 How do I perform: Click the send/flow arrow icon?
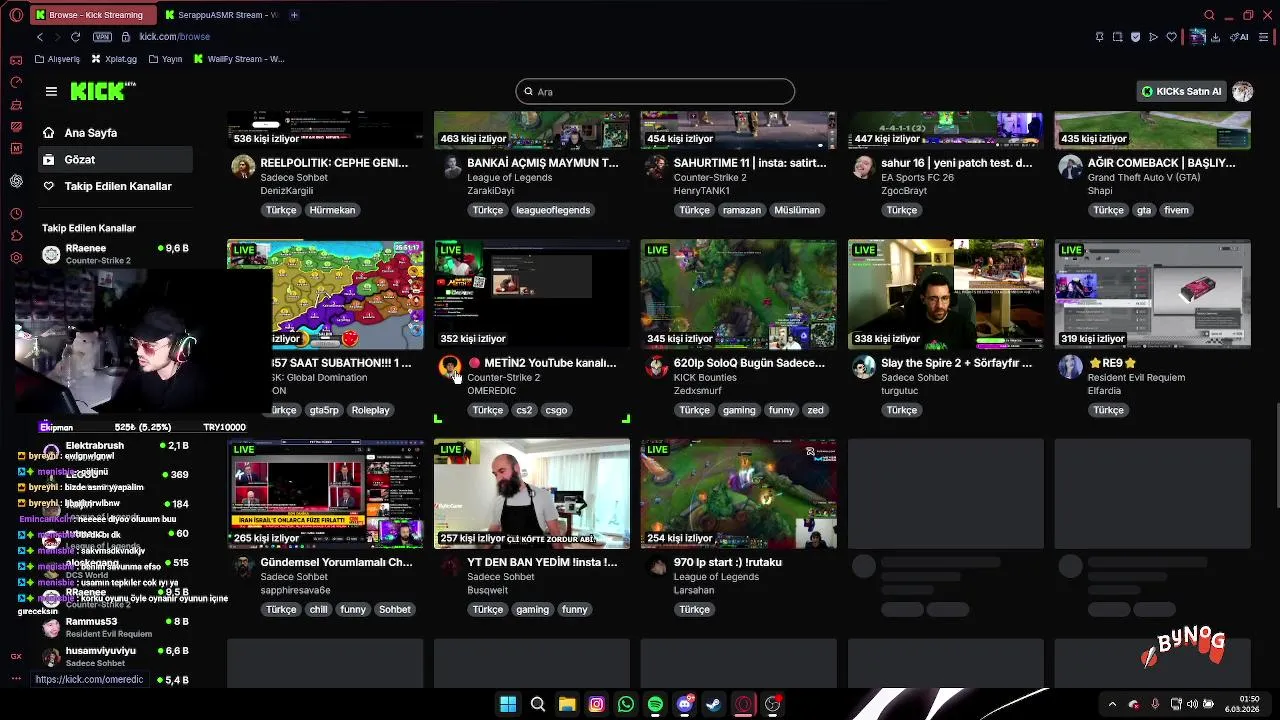coord(1153,37)
